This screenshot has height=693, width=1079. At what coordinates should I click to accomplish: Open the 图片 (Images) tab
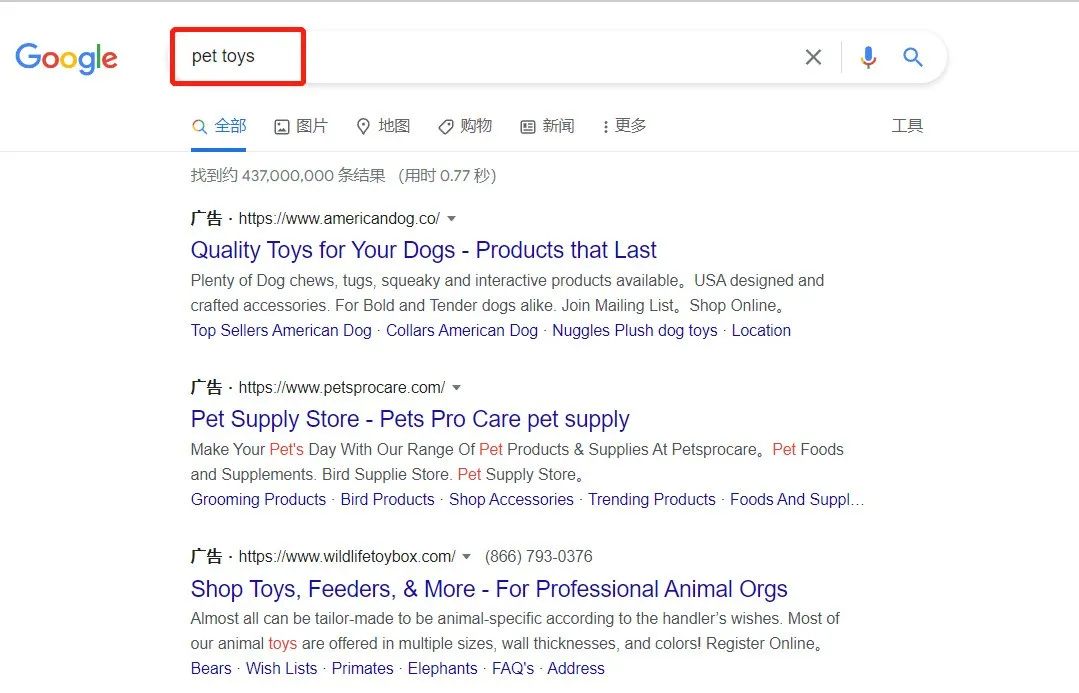point(301,126)
